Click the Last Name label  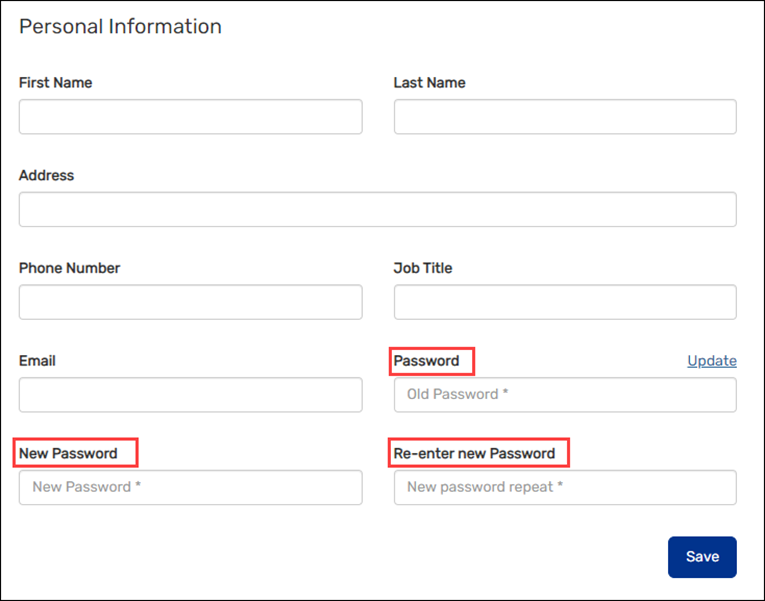(x=429, y=83)
